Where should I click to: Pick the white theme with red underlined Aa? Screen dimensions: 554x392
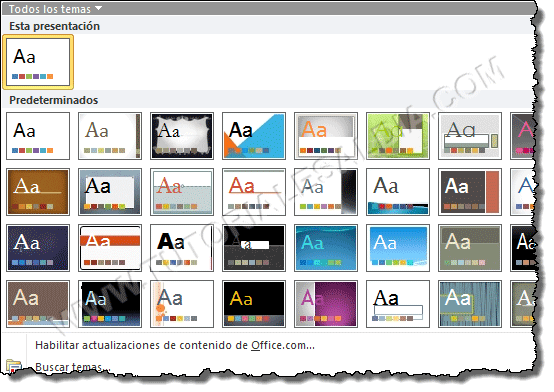click(254, 192)
